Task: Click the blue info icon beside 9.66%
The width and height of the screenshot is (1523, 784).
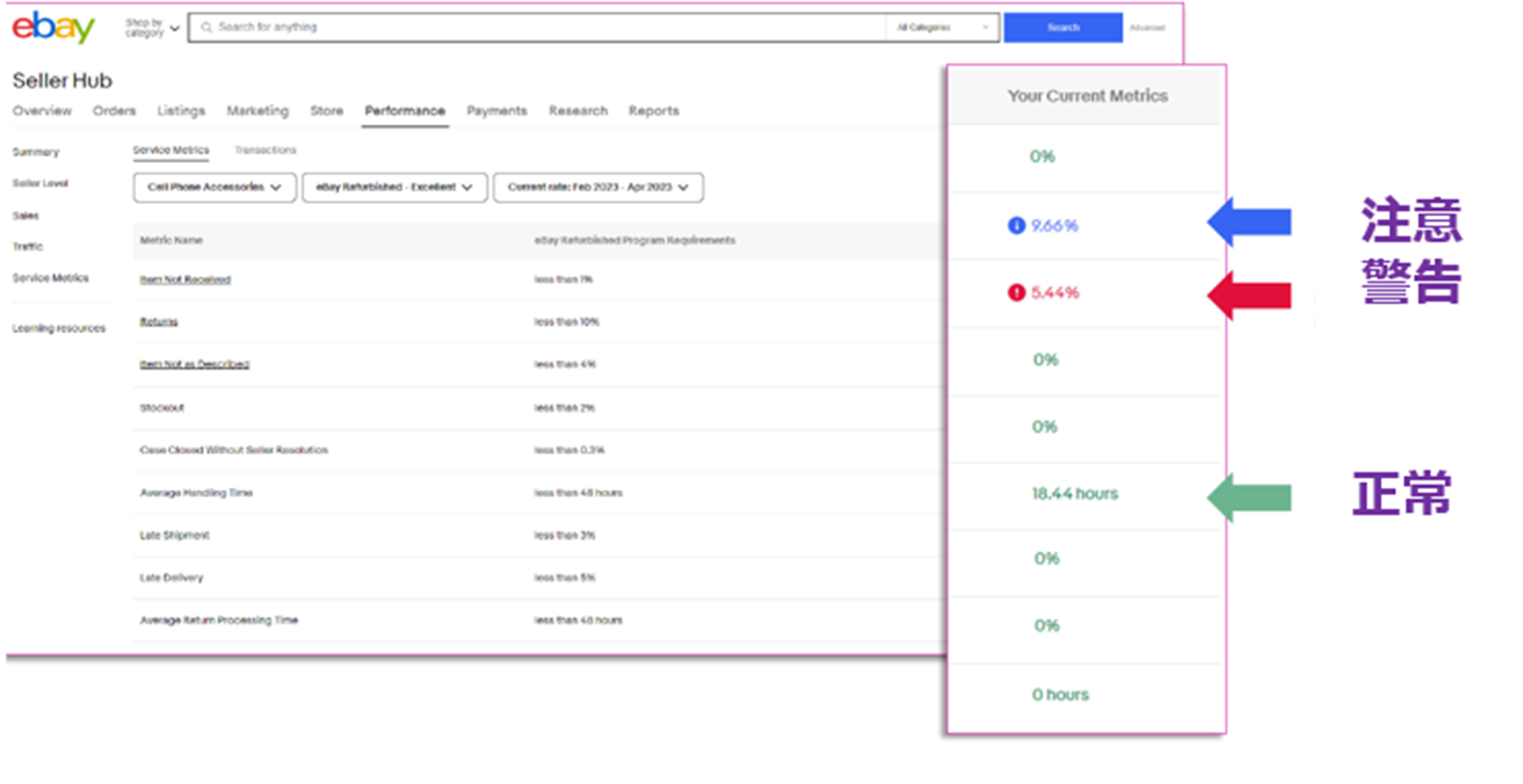Action: [1016, 226]
